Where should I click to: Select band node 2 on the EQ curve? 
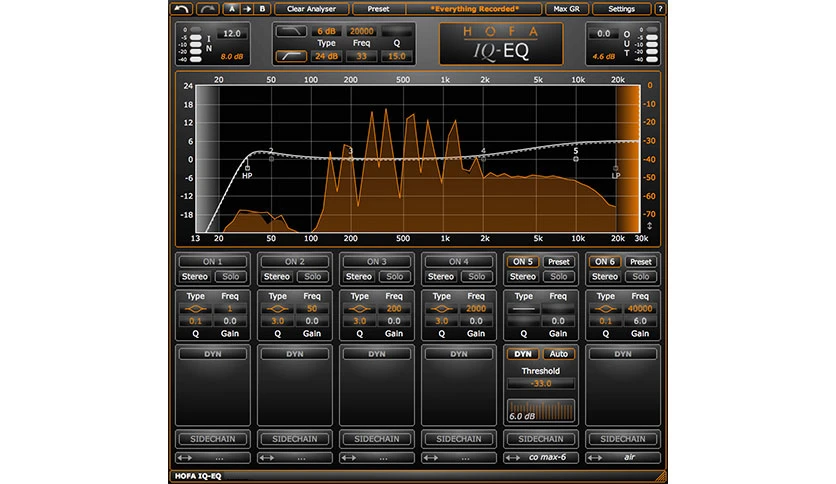(x=271, y=158)
